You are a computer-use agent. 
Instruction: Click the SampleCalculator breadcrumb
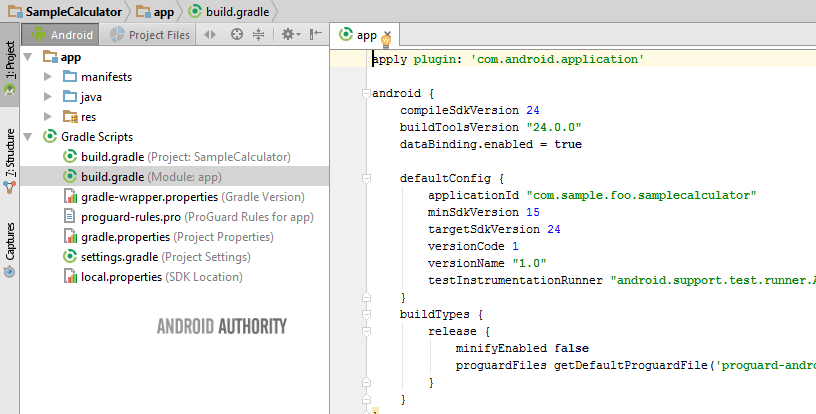(x=65, y=11)
